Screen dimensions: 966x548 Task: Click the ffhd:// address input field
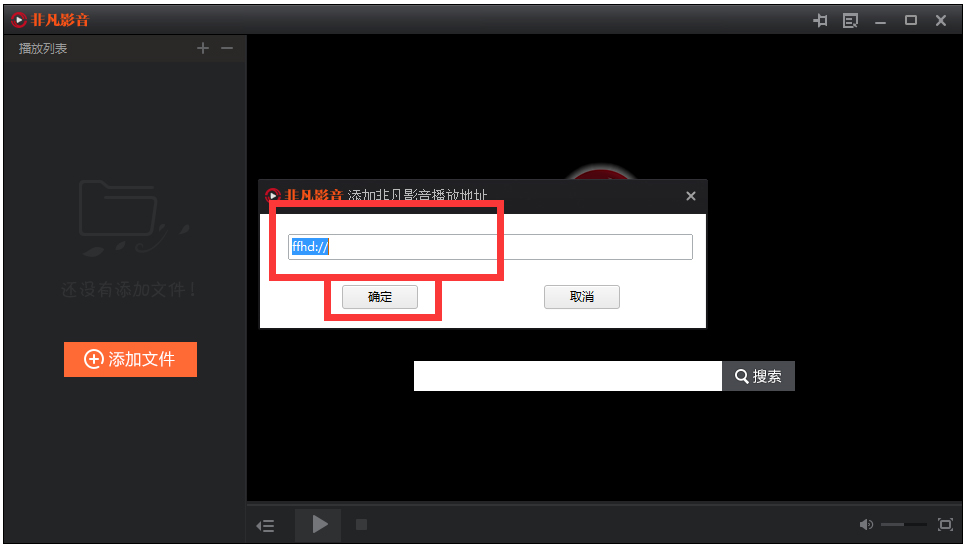(x=490, y=247)
